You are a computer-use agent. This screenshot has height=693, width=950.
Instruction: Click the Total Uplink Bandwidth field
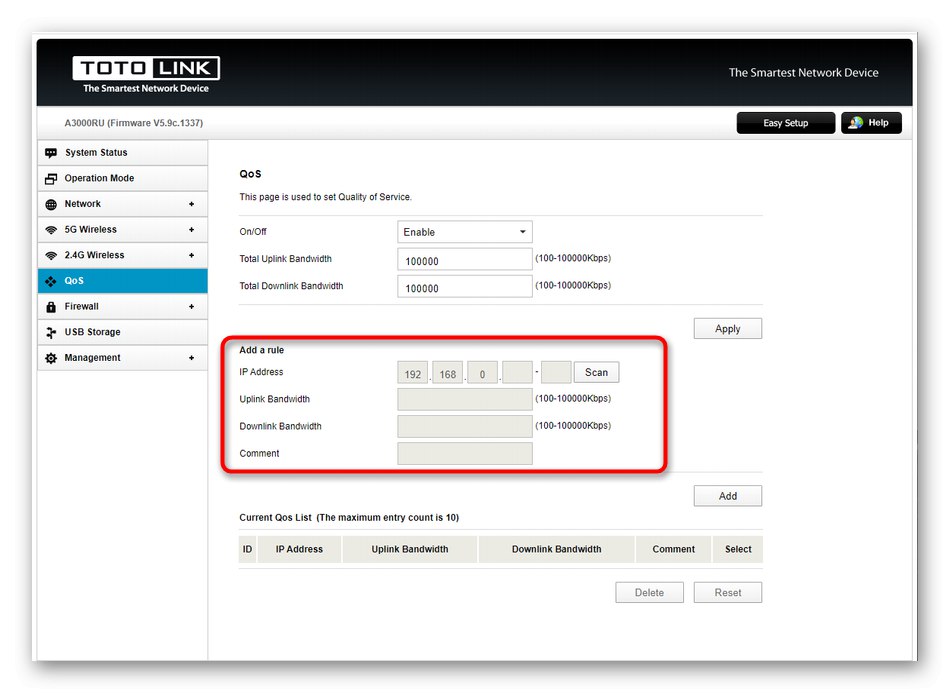pyautogui.click(x=465, y=259)
